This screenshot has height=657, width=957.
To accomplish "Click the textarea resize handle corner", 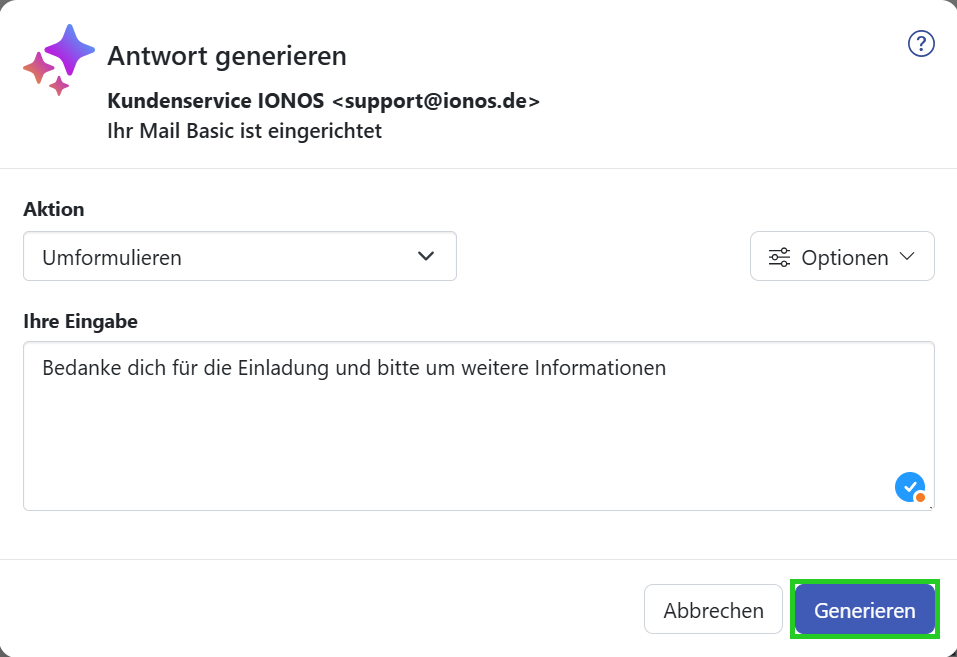I will (x=930, y=506).
